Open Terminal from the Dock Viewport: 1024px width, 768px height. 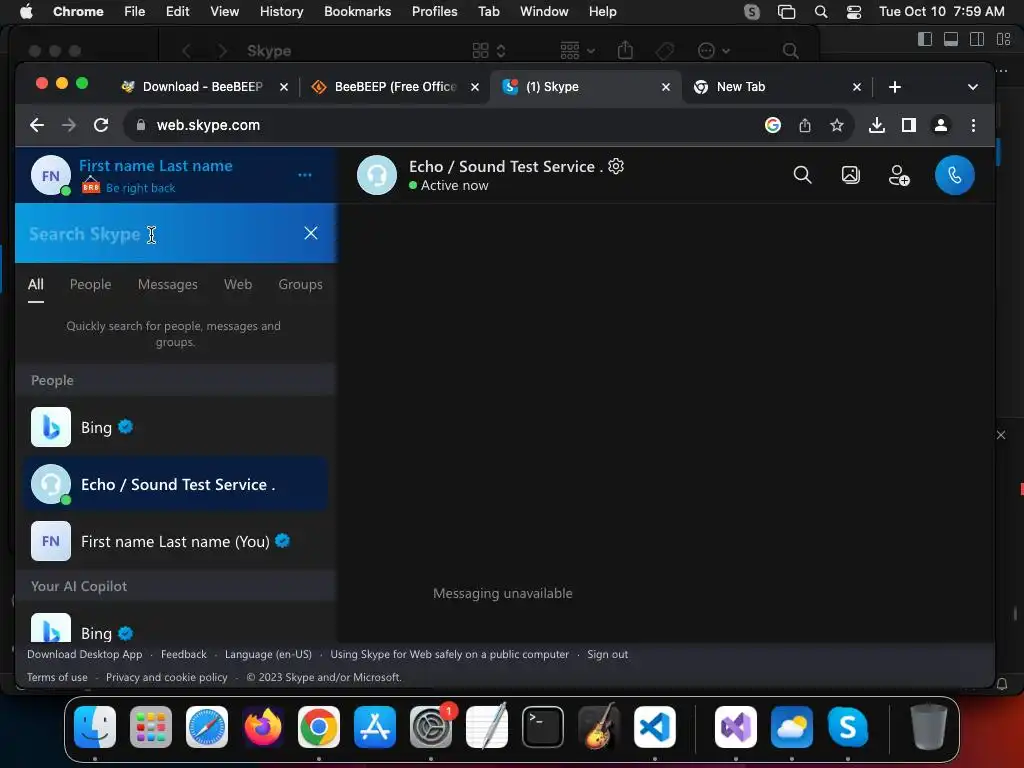[x=542, y=727]
